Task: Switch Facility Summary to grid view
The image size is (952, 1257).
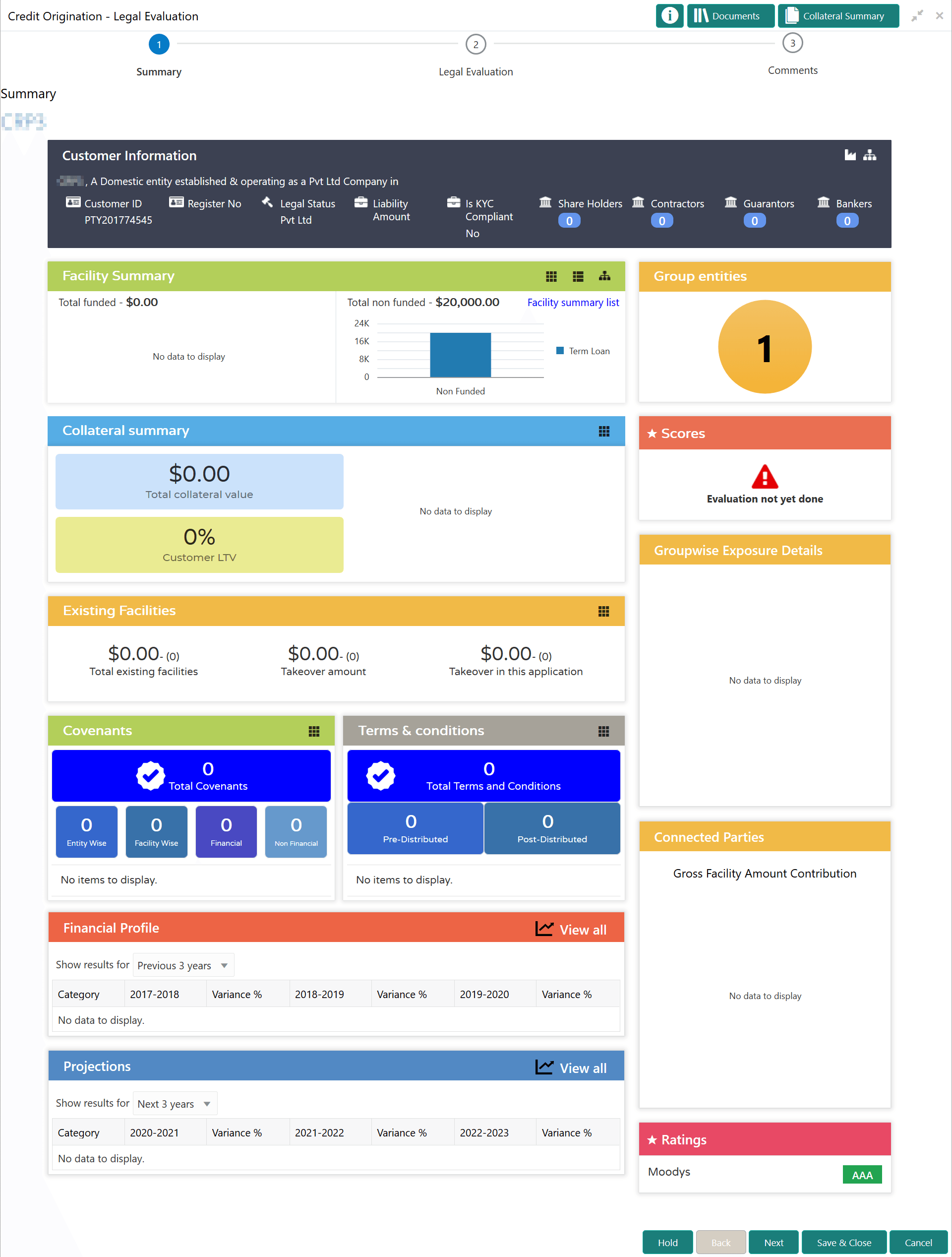Action: tap(551, 276)
